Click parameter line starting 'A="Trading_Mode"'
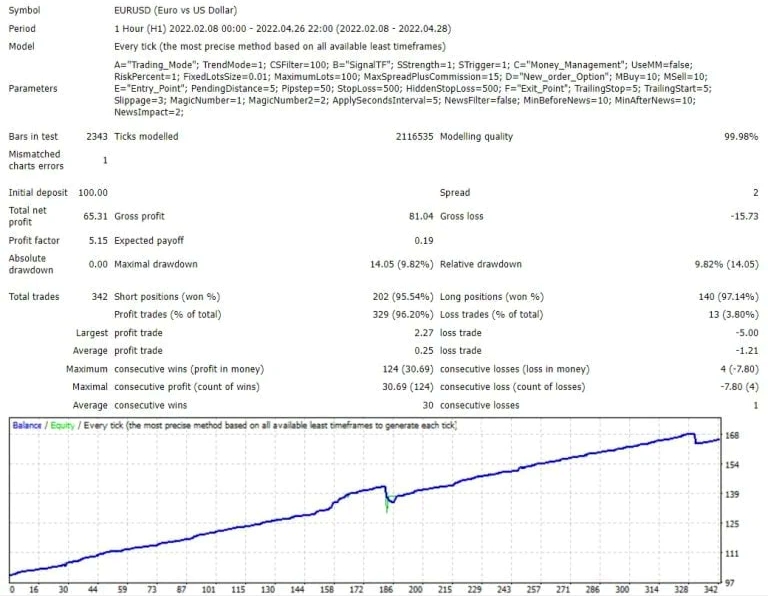Screen dimensions: 768x596 click(403, 65)
